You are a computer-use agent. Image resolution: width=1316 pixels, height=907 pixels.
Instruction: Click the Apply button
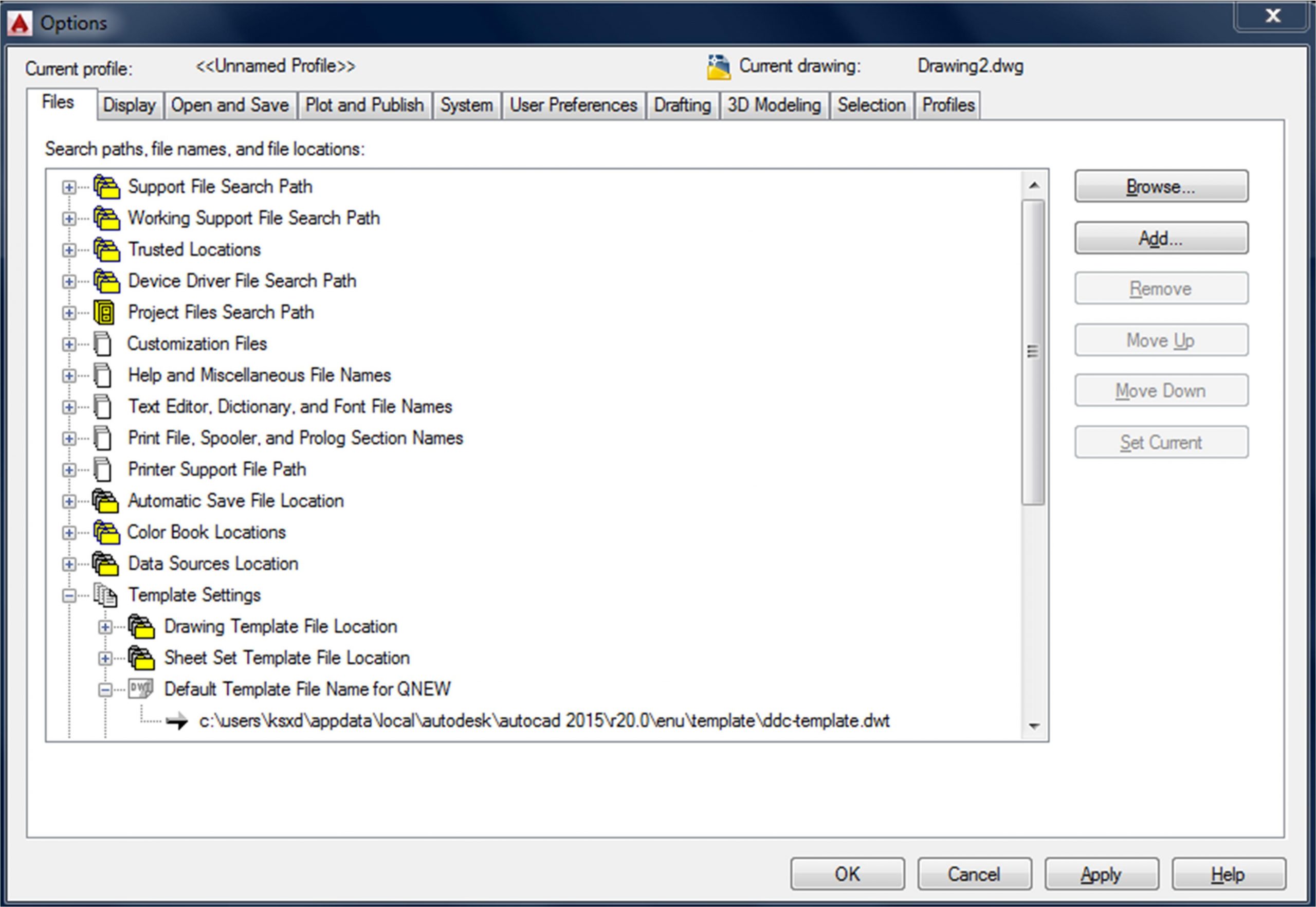[x=1101, y=874]
